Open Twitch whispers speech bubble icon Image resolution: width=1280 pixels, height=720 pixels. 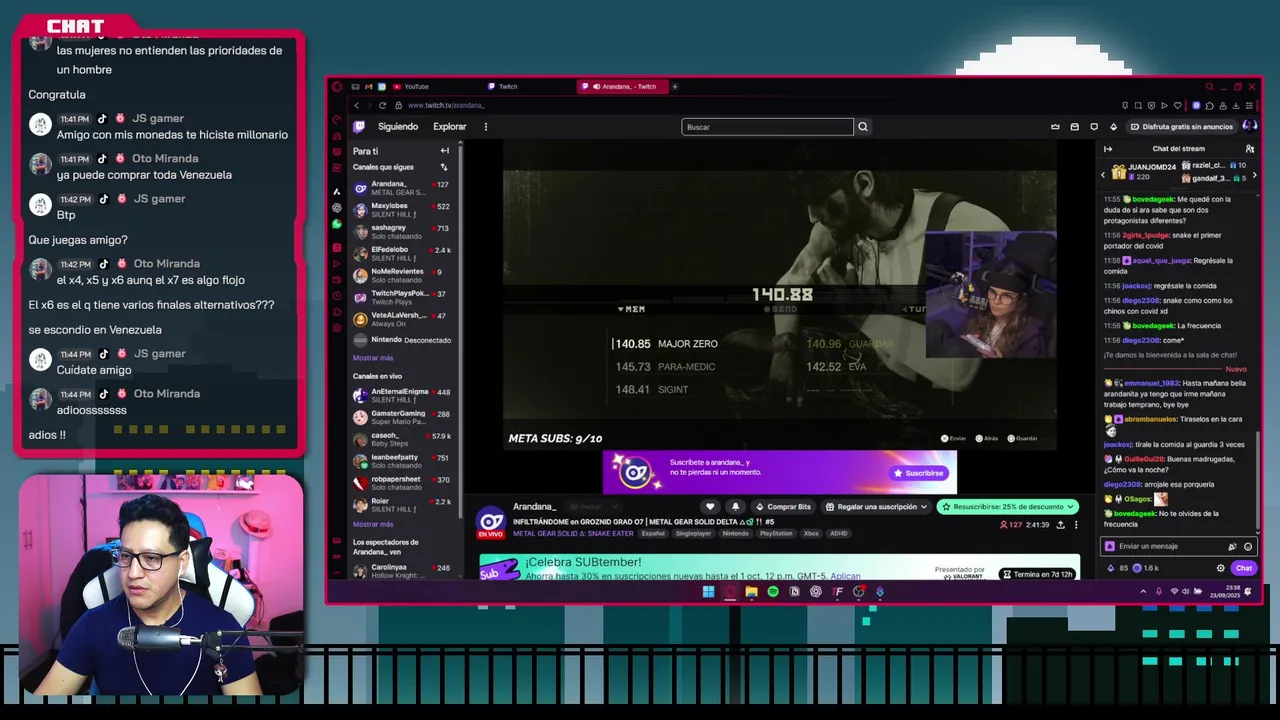1094,127
